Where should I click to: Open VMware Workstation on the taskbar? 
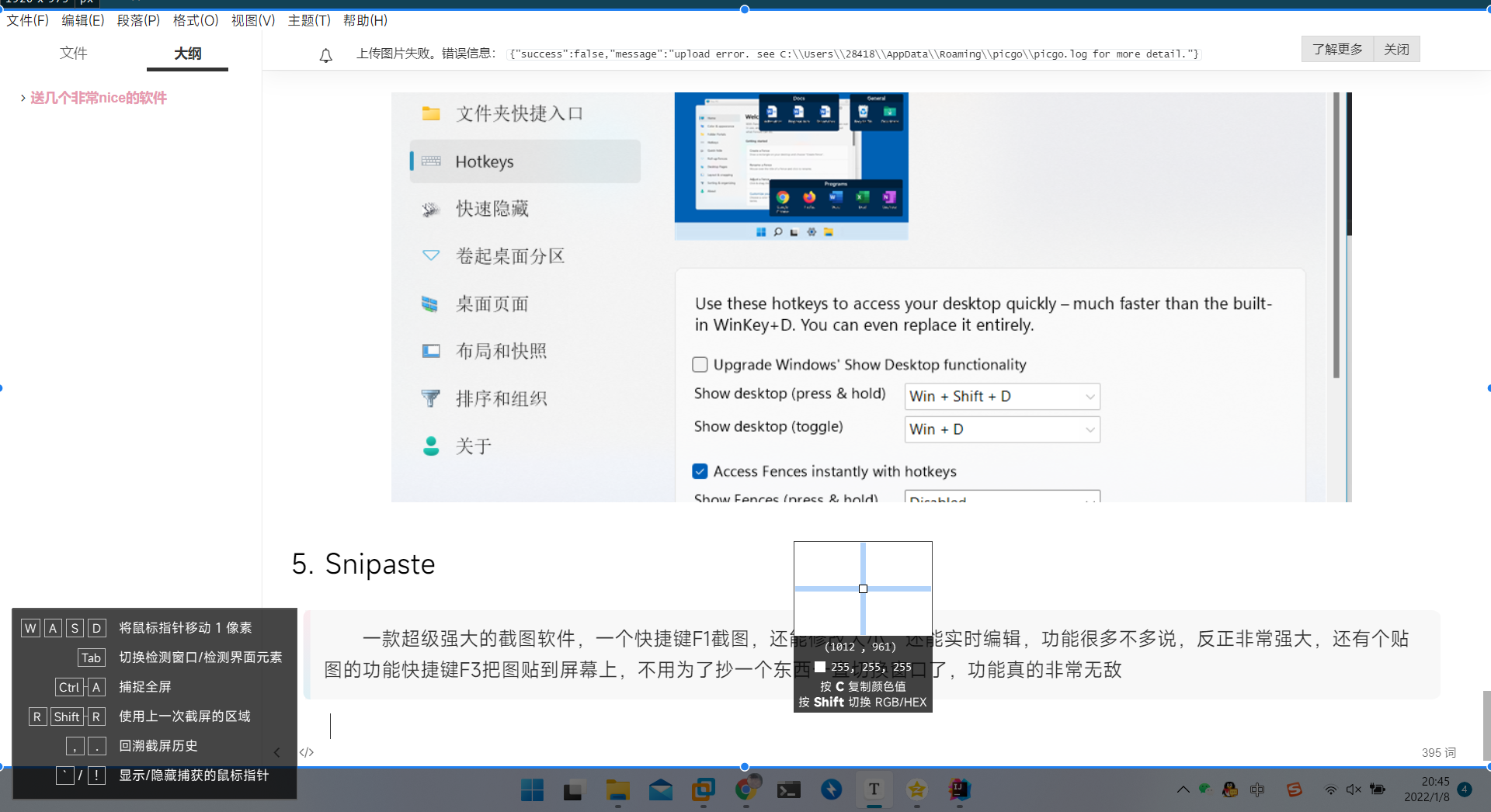click(x=704, y=790)
